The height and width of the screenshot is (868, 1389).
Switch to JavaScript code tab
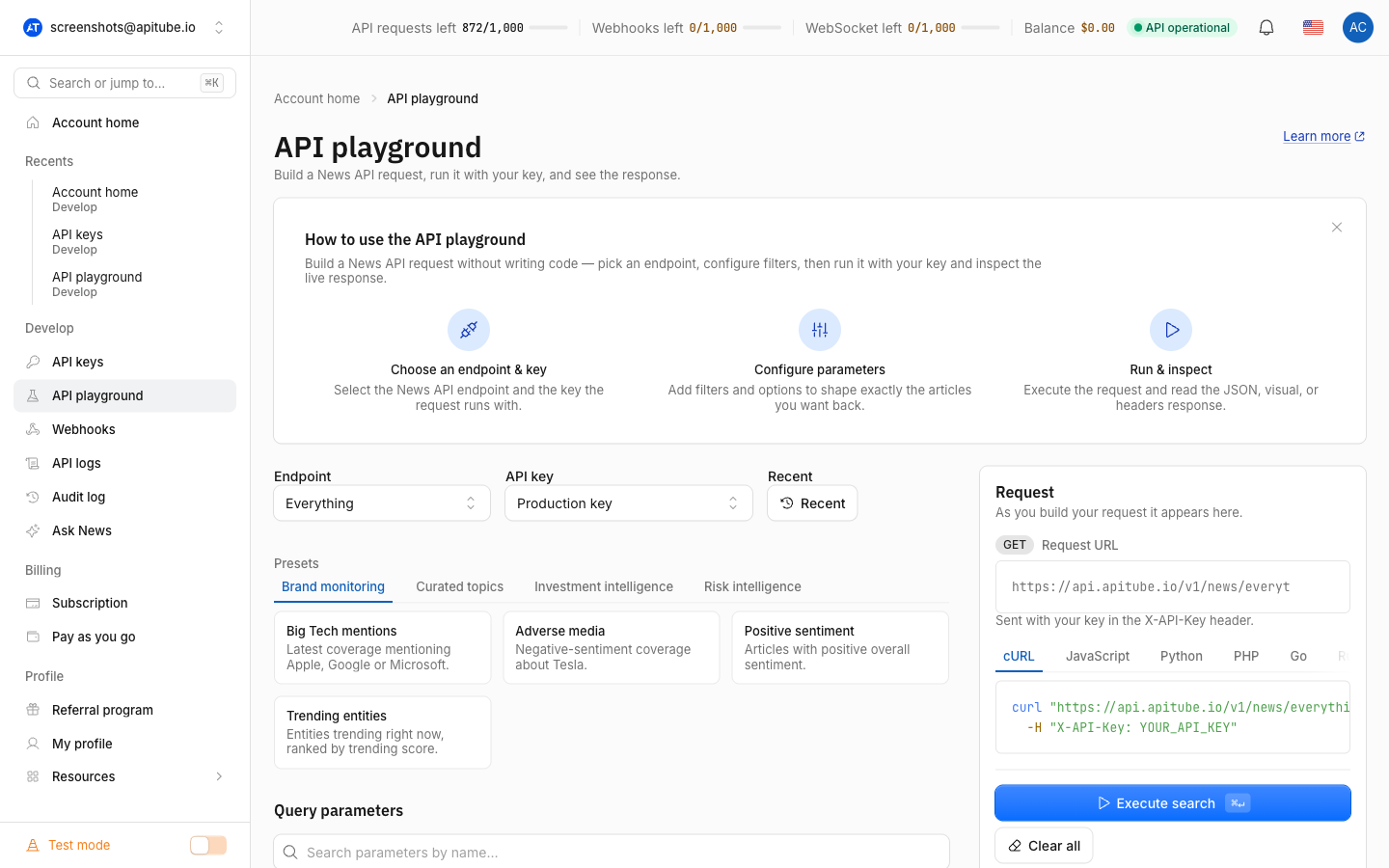click(1098, 656)
